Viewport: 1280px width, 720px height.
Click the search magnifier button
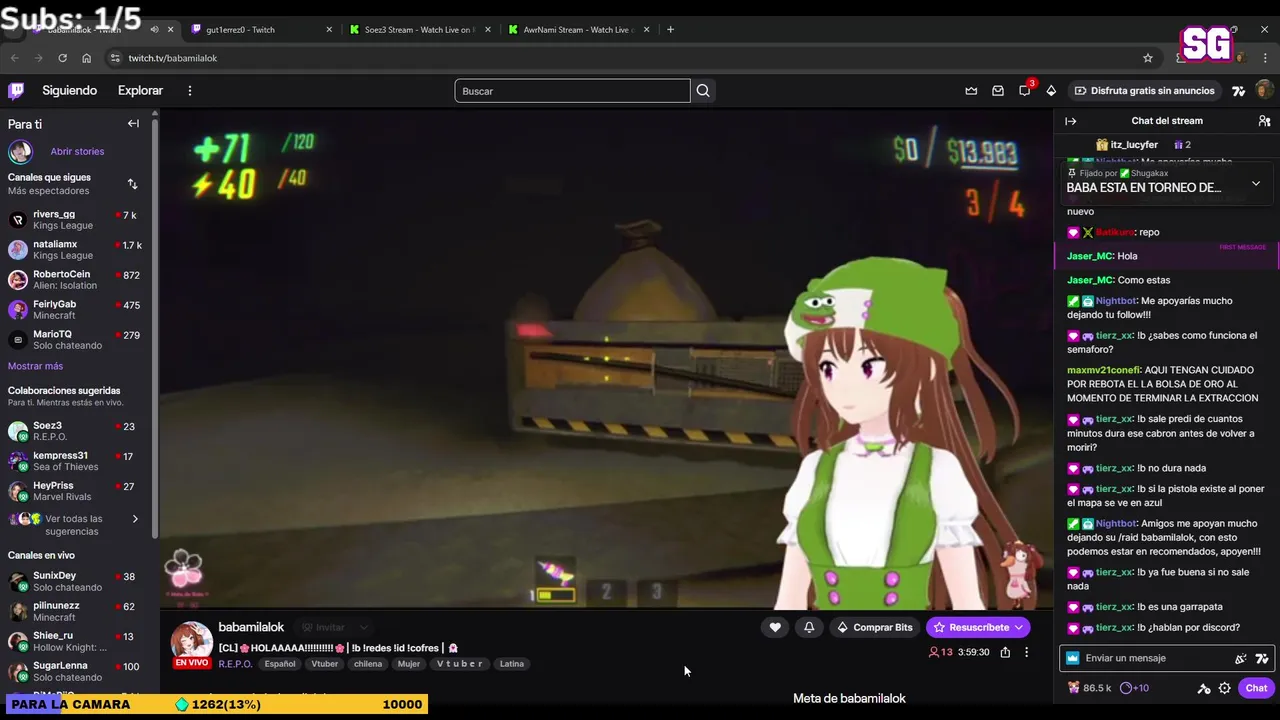click(x=703, y=91)
